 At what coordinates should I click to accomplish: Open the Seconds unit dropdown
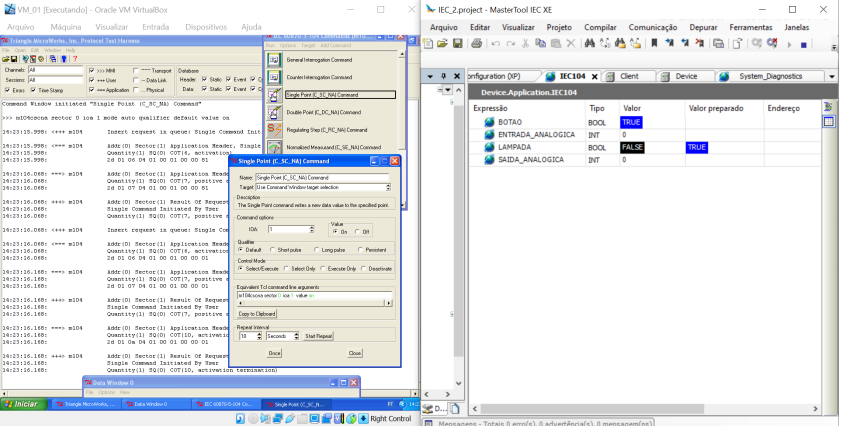point(295,336)
